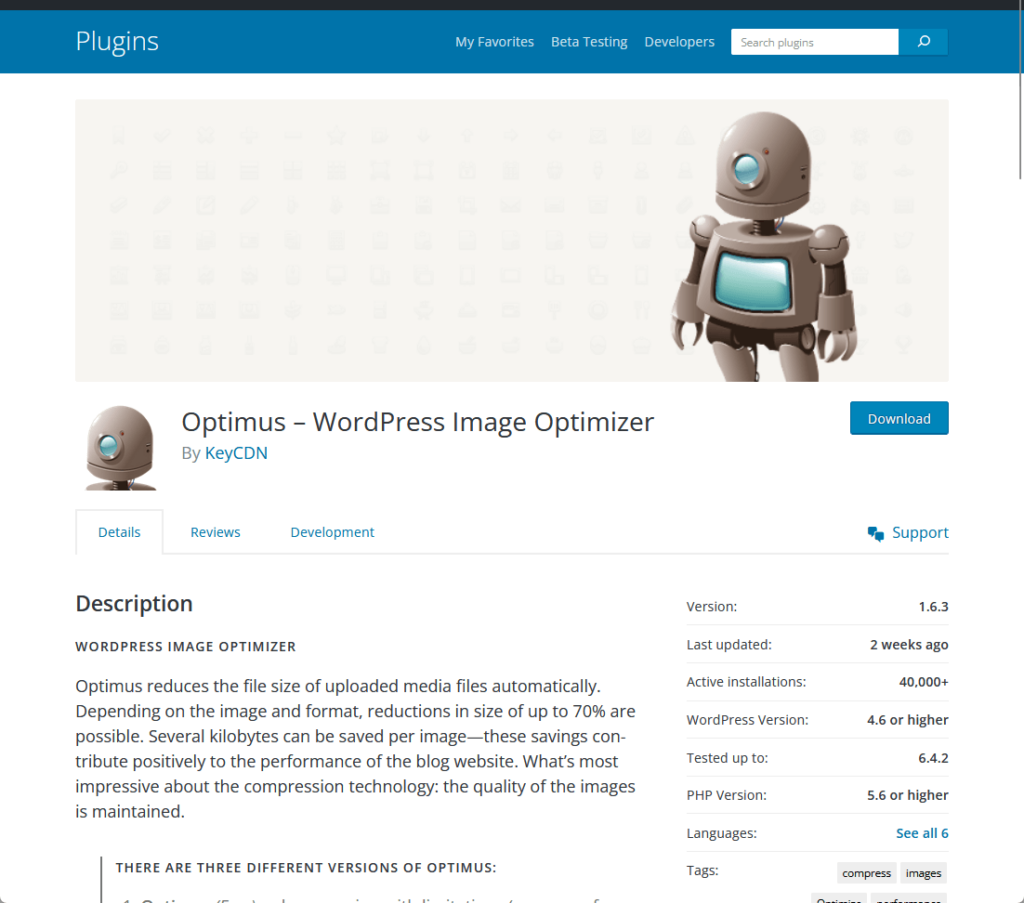
Task: Click the Optimus robot plugin icon
Action: click(120, 447)
